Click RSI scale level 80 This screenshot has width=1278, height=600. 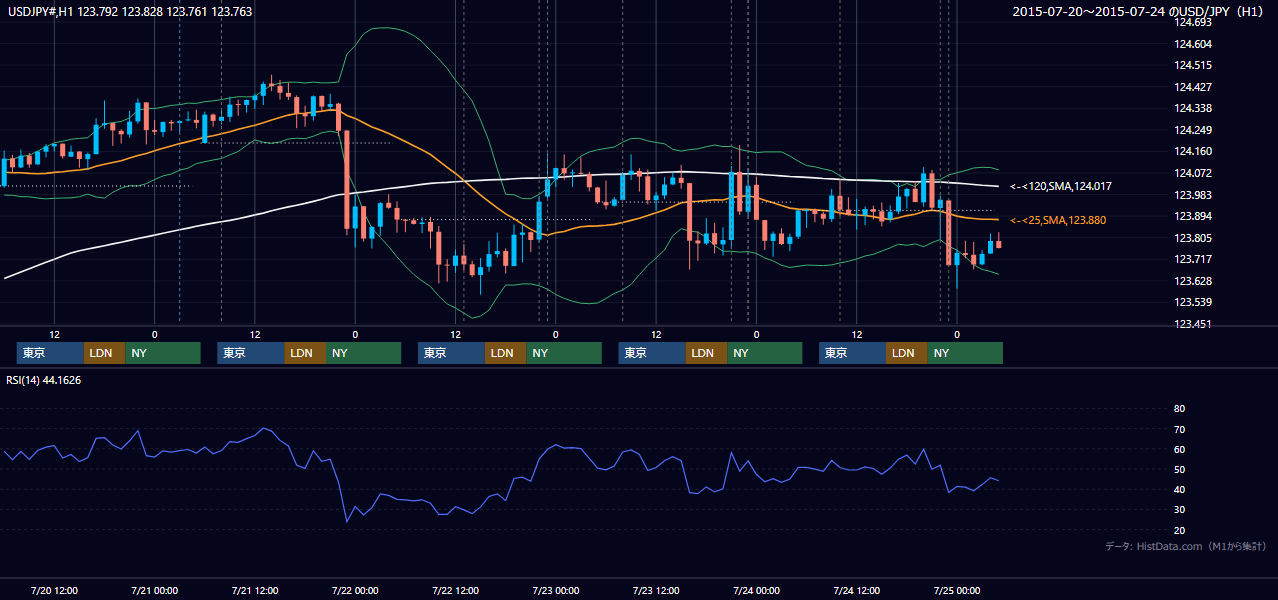pyautogui.click(x=1179, y=409)
